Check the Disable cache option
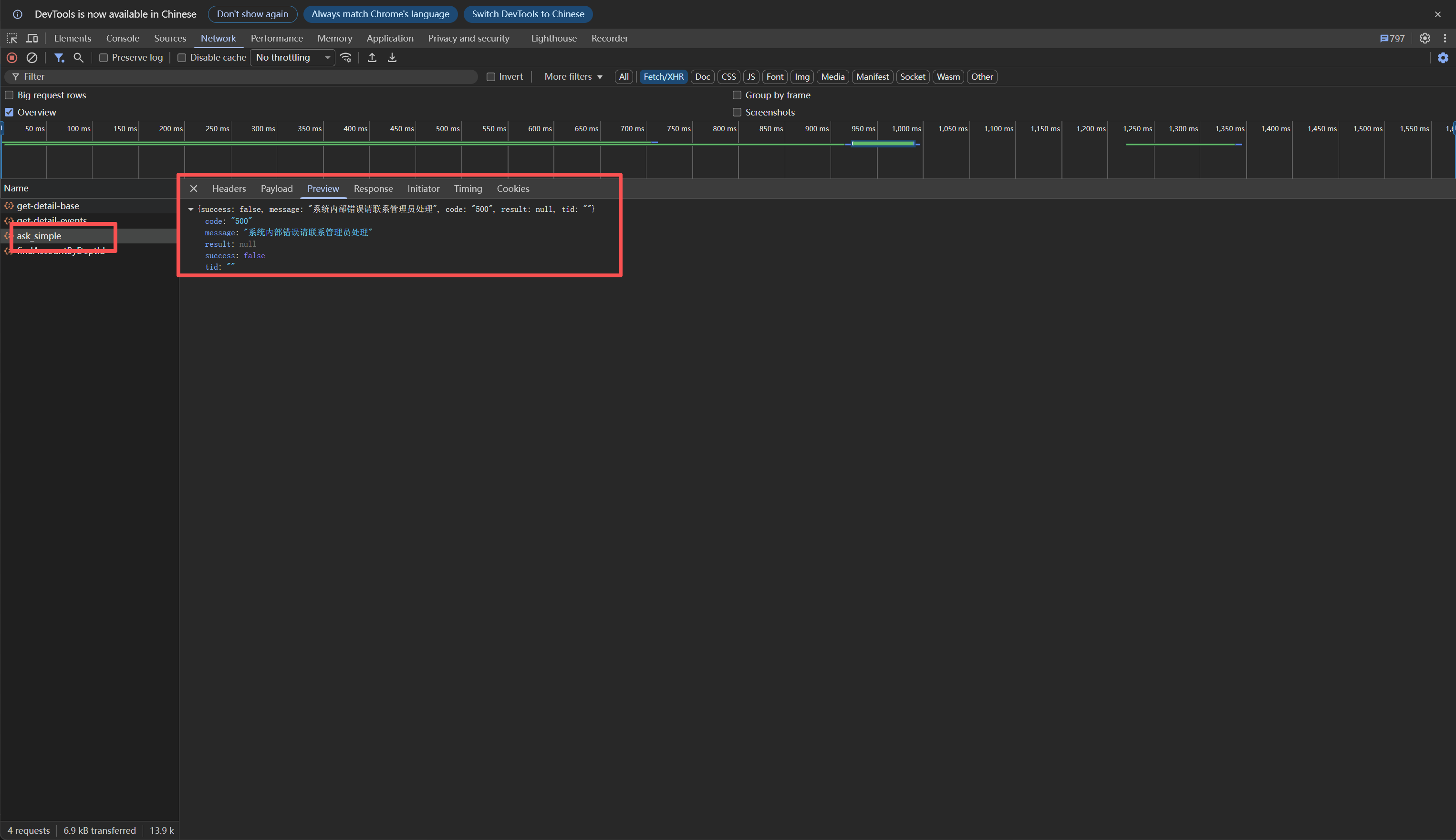The image size is (1456, 840). pos(182,58)
